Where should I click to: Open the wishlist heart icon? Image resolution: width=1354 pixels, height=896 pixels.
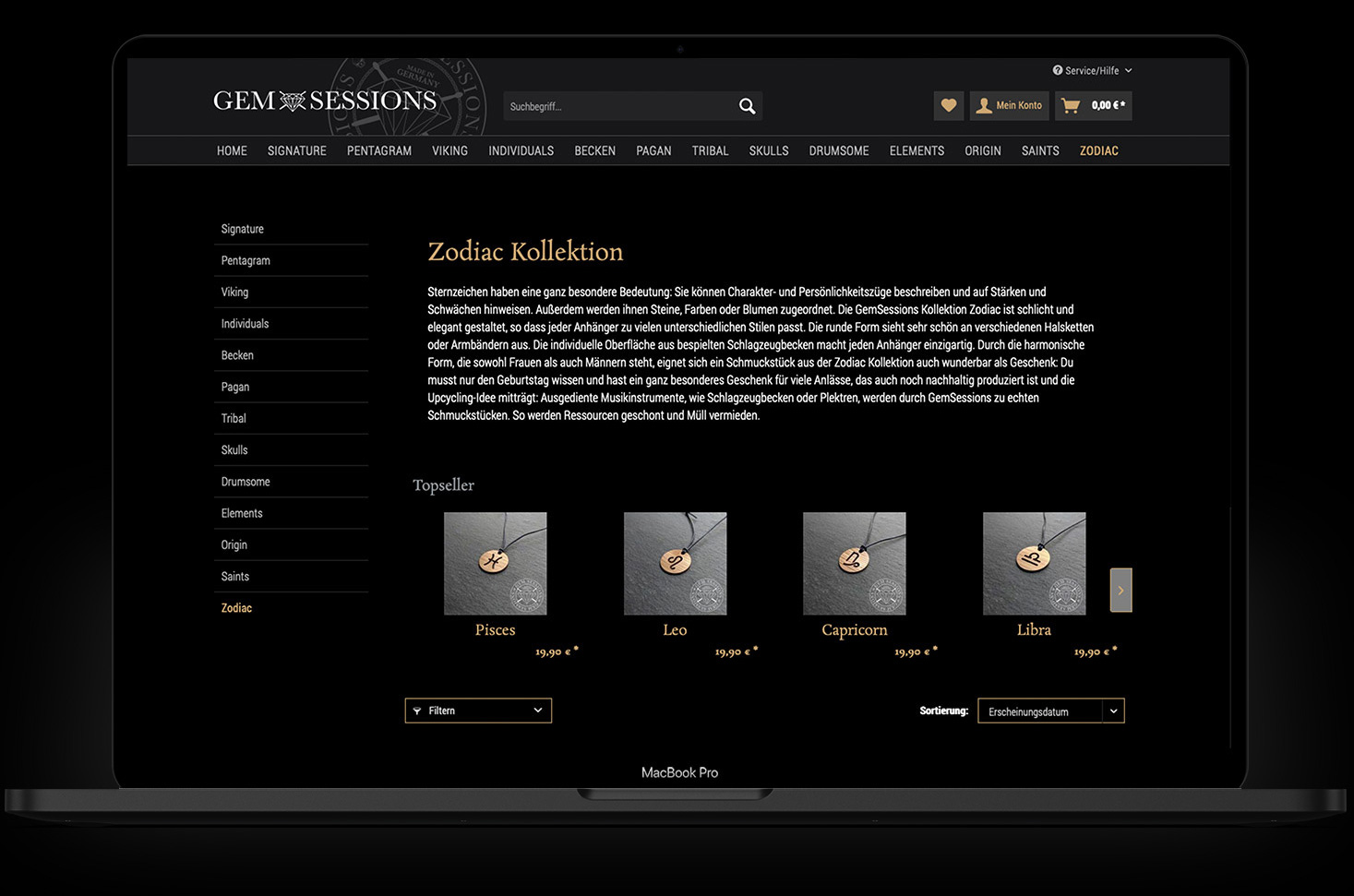click(x=948, y=105)
